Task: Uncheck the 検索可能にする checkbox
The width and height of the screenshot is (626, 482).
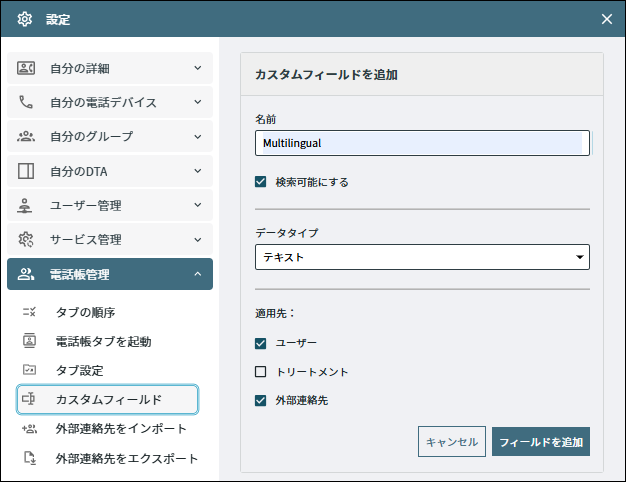Action: (260, 182)
